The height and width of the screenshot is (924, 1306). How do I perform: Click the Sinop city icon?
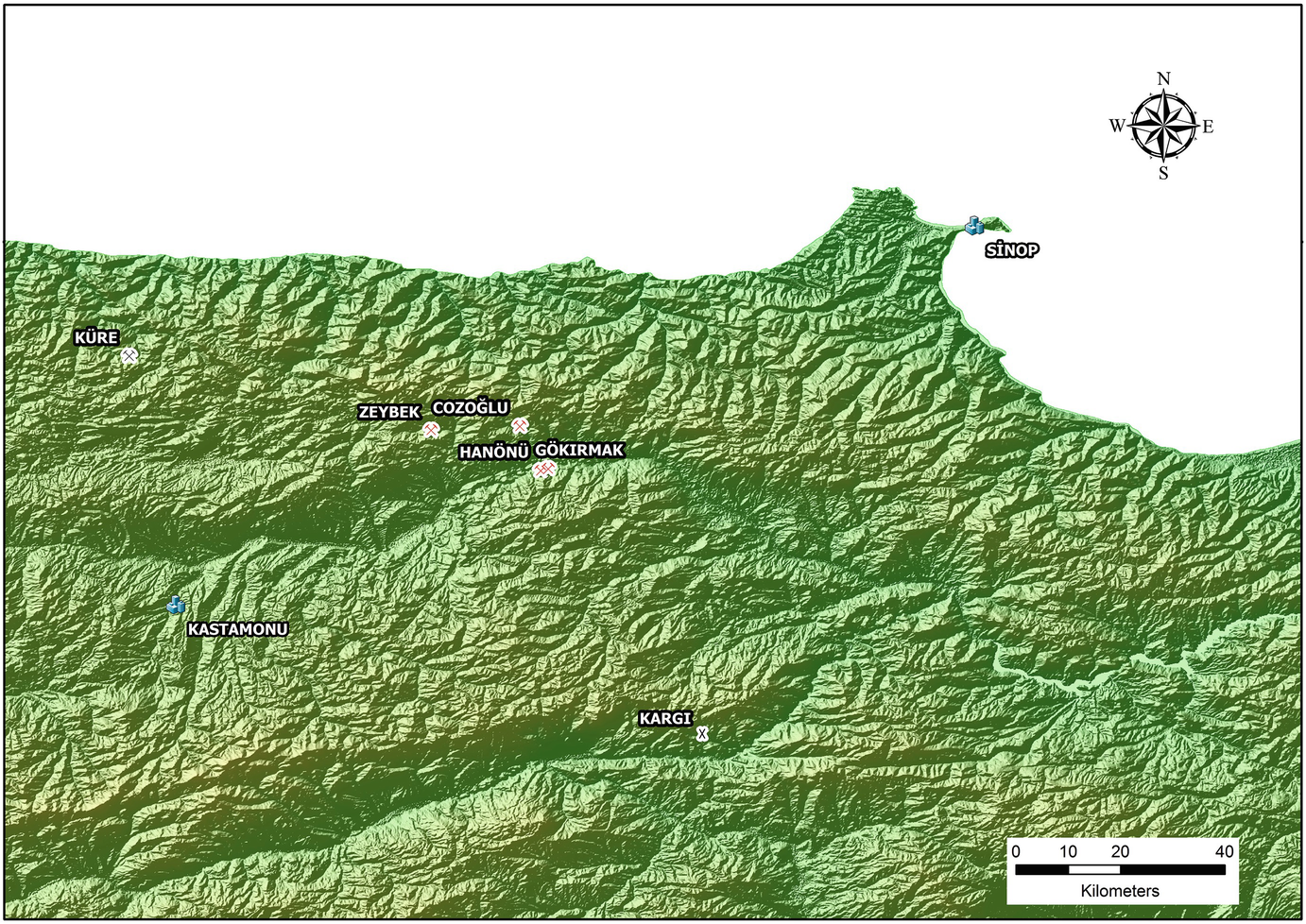pyautogui.click(x=974, y=226)
